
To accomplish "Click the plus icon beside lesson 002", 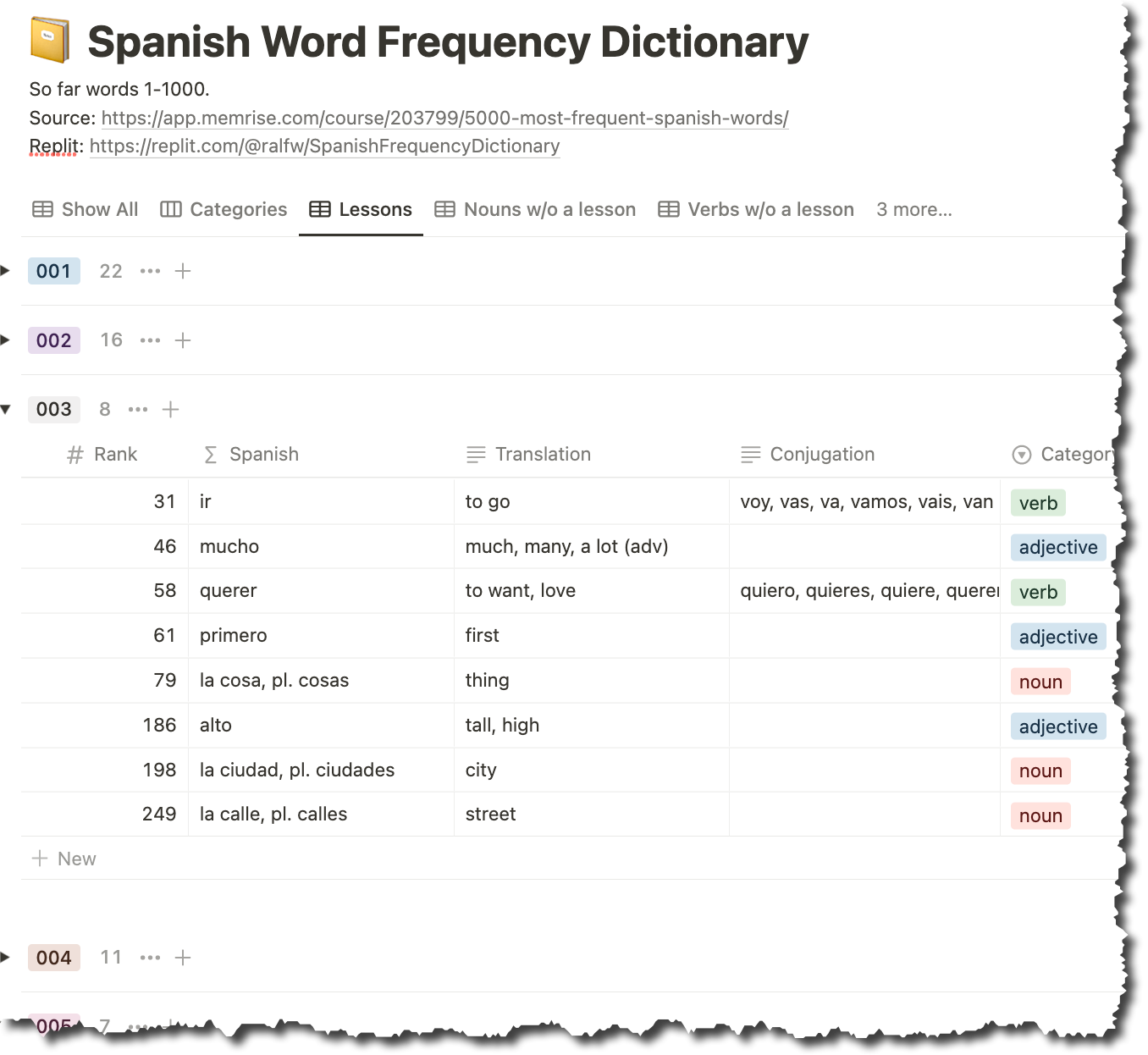I will 183,340.
